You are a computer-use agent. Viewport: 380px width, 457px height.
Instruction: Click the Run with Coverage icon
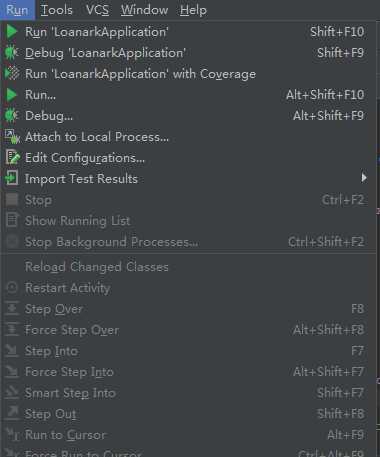[x=12, y=74]
